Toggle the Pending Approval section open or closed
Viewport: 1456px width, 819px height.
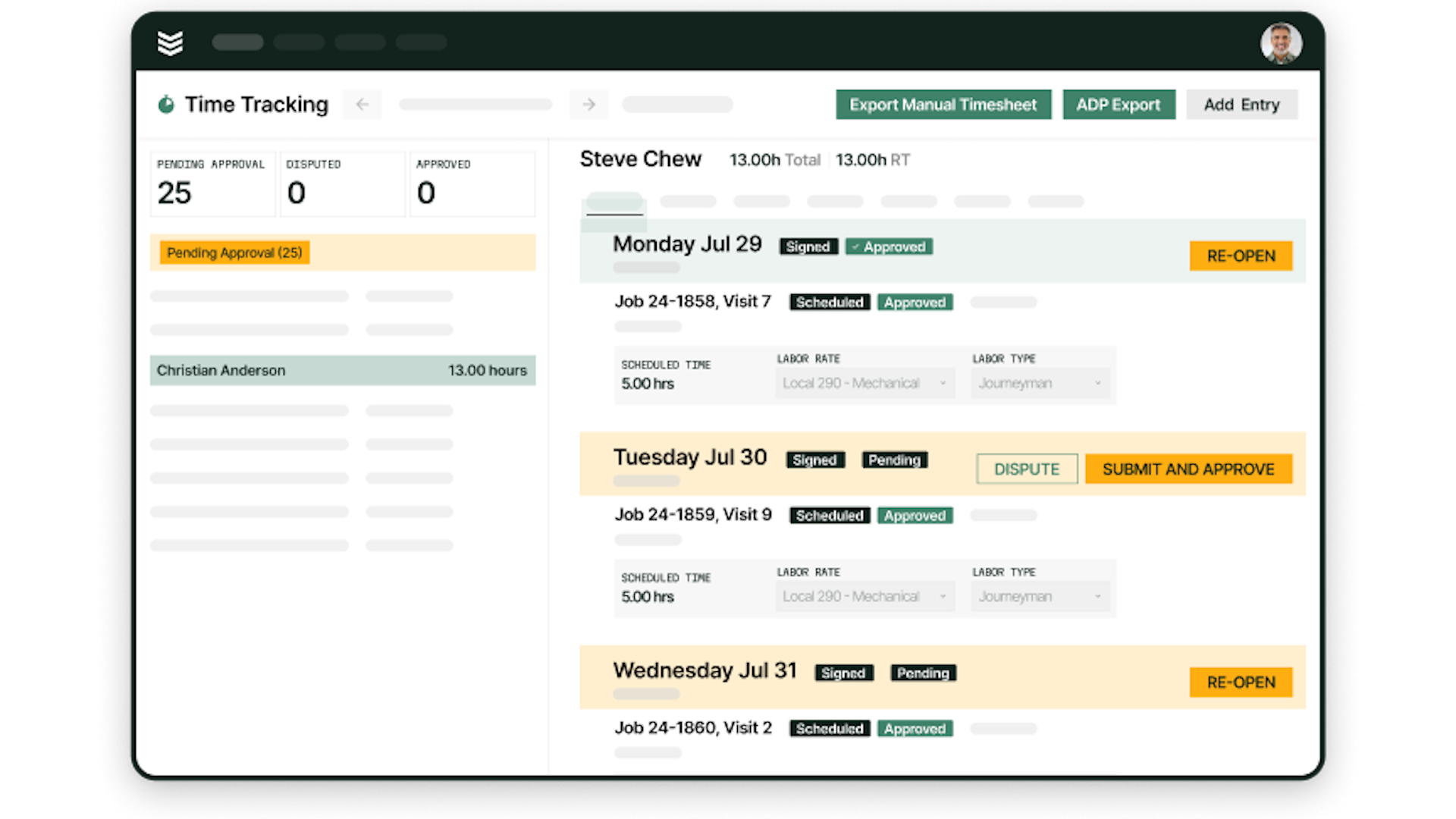point(234,252)
